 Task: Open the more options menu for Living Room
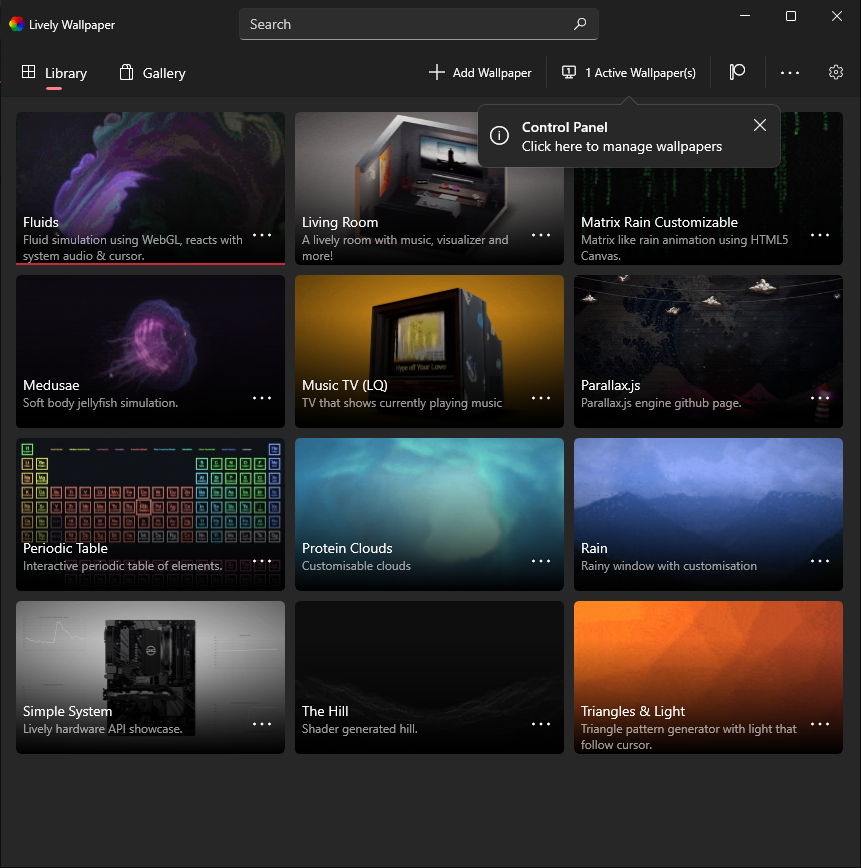point(541,235)
